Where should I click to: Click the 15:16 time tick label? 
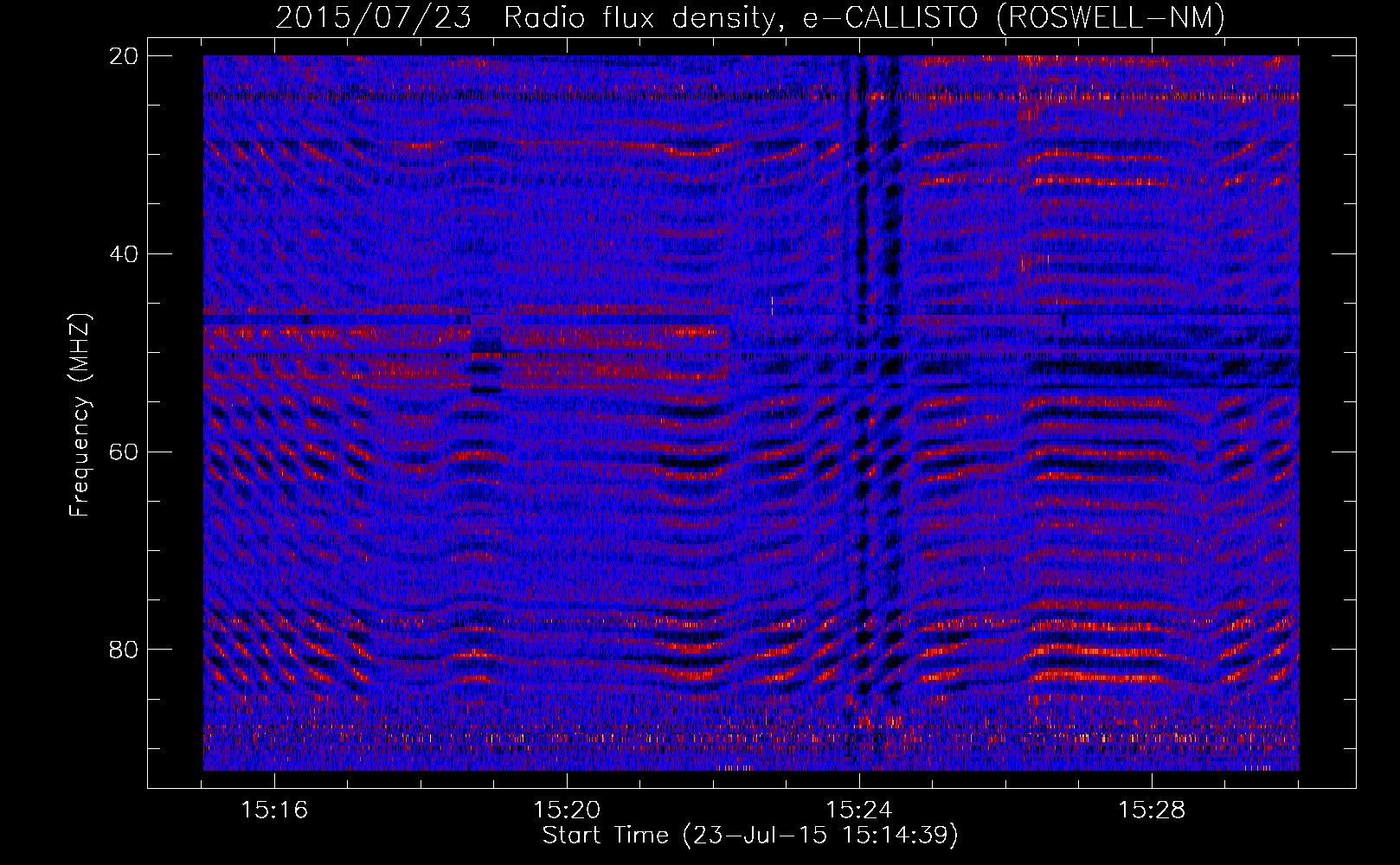(x=274, y=811)
